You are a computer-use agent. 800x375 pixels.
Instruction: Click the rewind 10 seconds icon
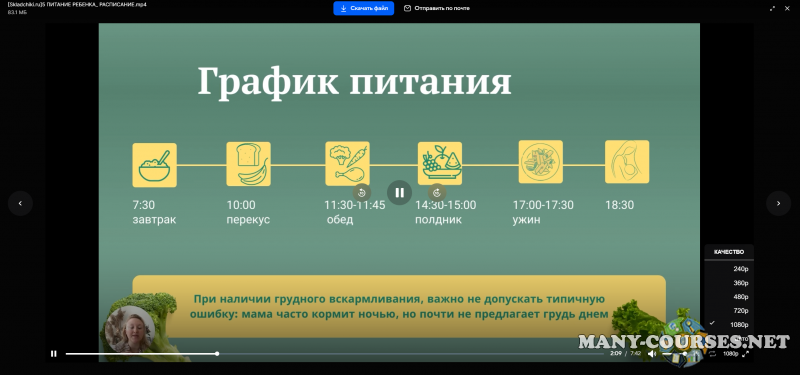coord(362,192)
